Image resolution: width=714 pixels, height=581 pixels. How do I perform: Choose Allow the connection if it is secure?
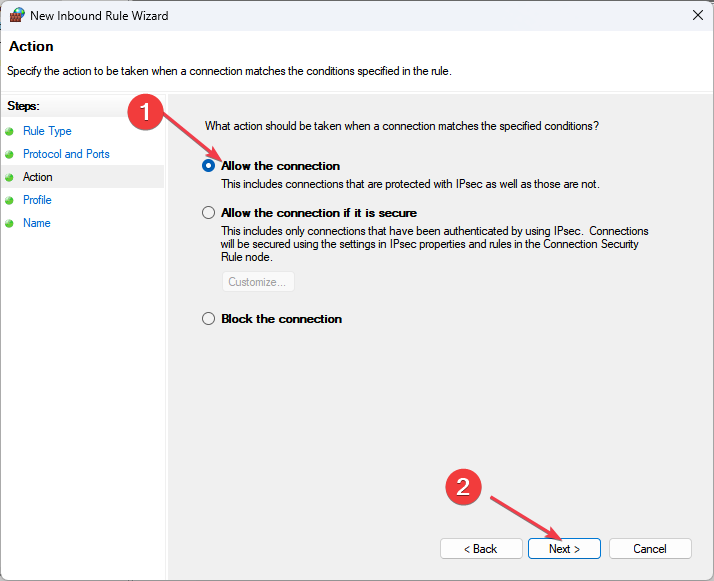tap(208, 213)
